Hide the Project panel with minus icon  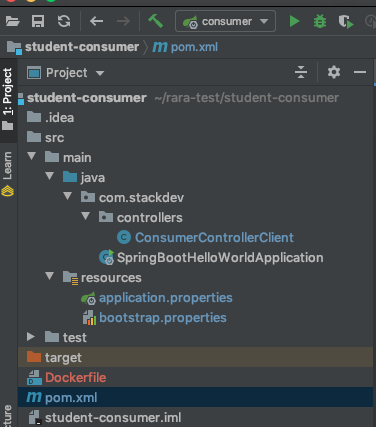[360, 72]
